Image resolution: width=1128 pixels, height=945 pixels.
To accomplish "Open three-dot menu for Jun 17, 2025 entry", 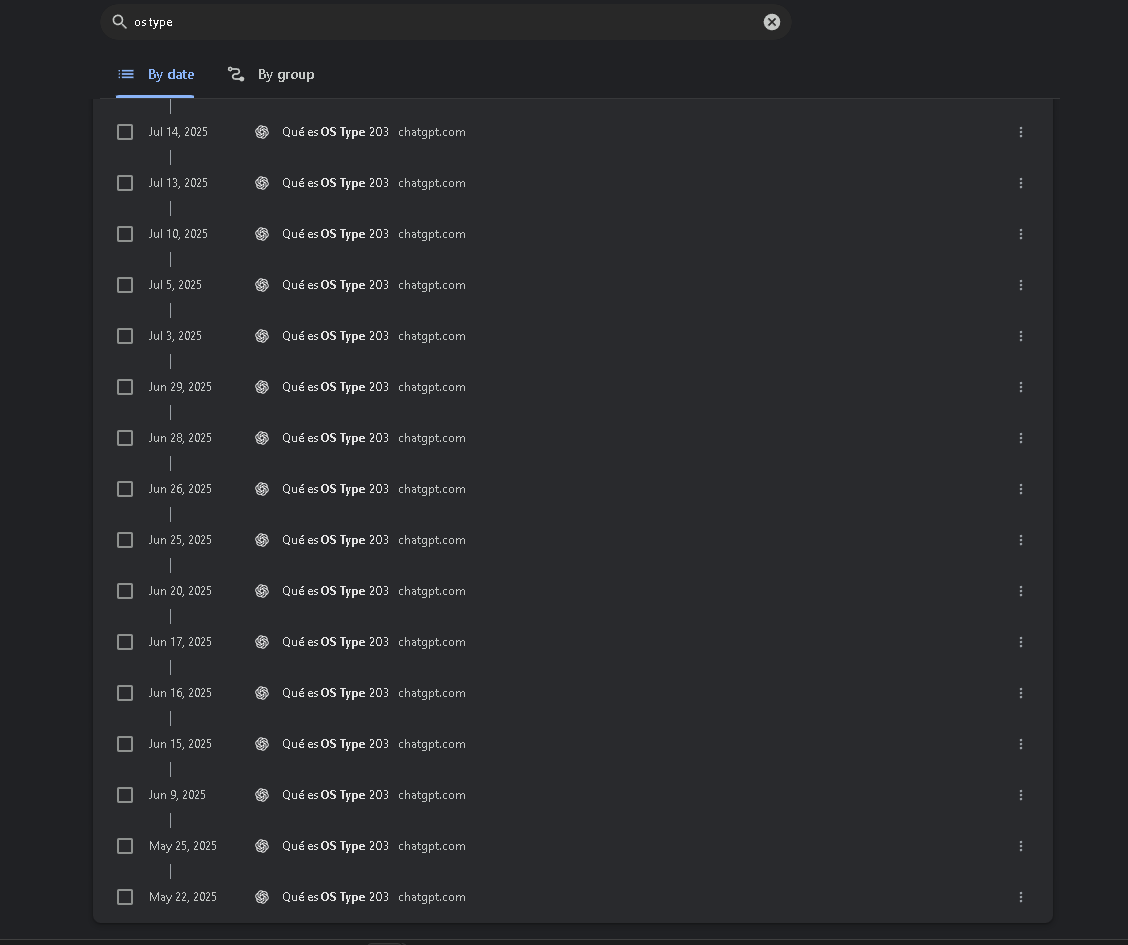I will tap(1021, 642).
